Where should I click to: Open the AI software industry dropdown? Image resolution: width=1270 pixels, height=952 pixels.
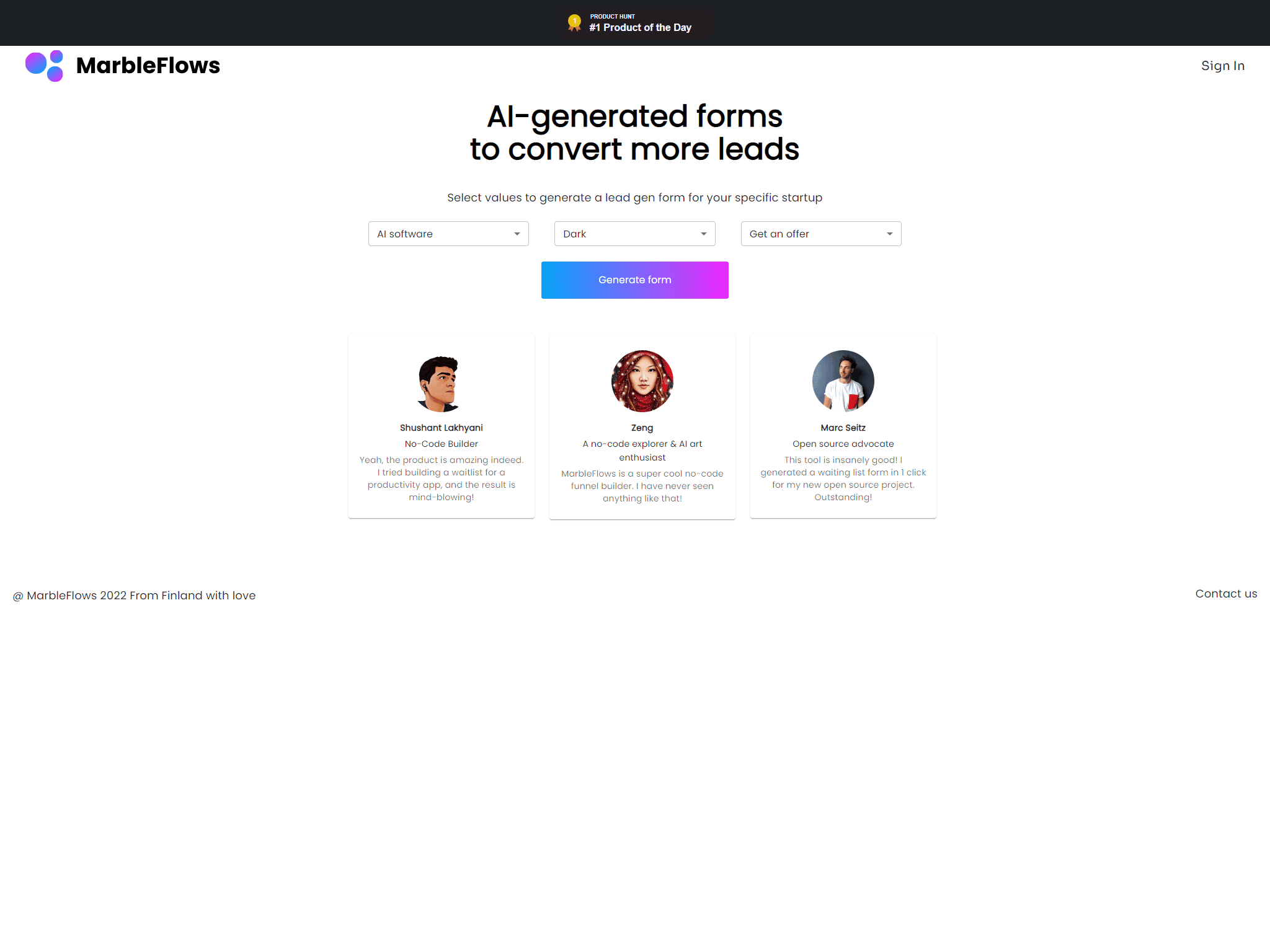pos(448,234)
